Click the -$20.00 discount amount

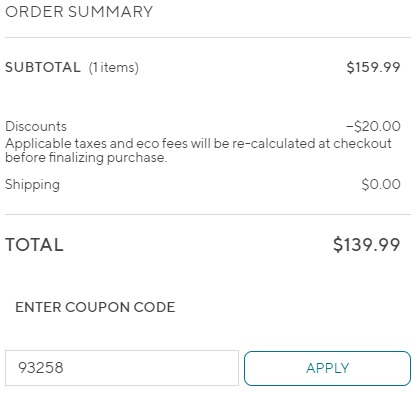click(373, 126)
